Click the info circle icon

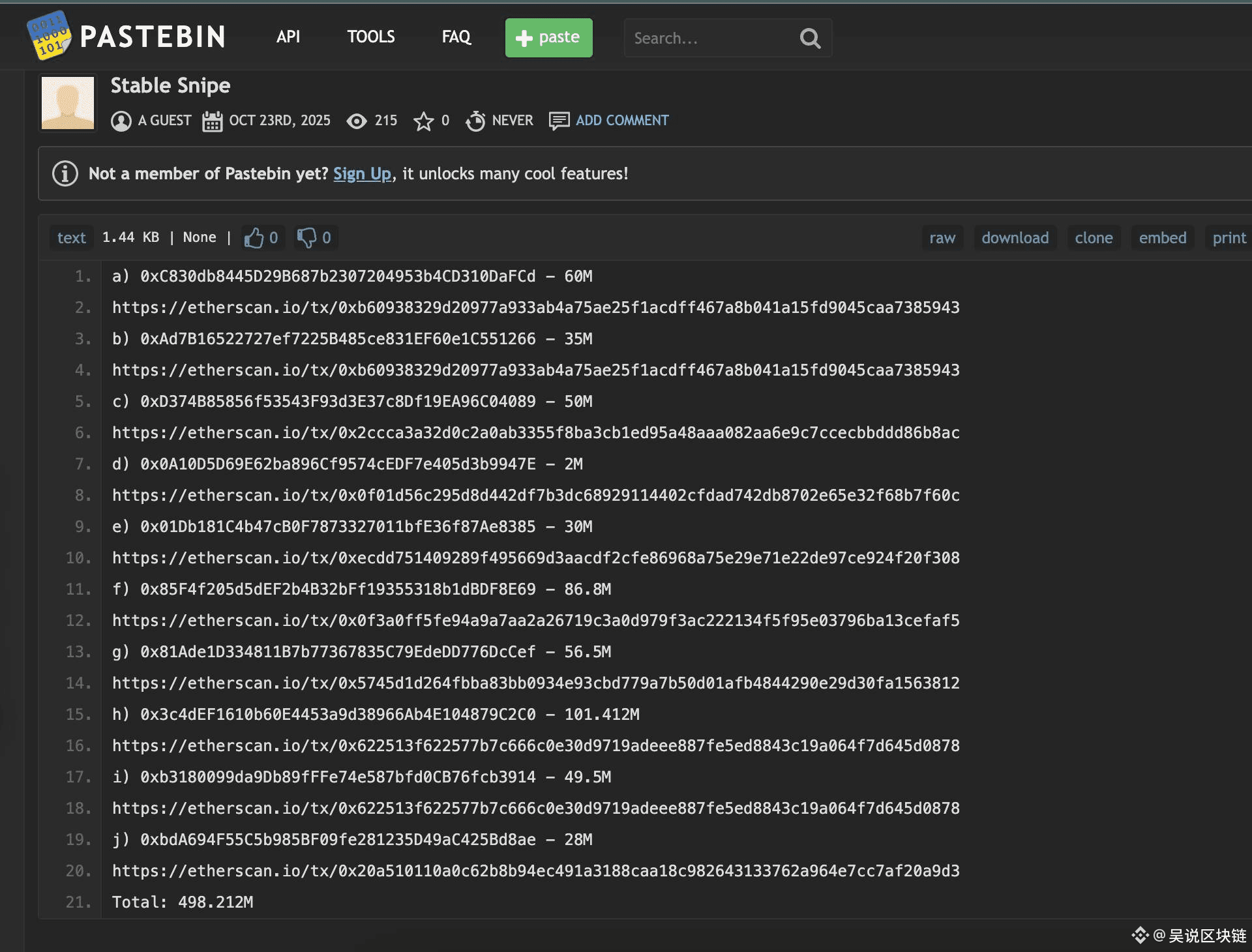click(x=65, y=173)
